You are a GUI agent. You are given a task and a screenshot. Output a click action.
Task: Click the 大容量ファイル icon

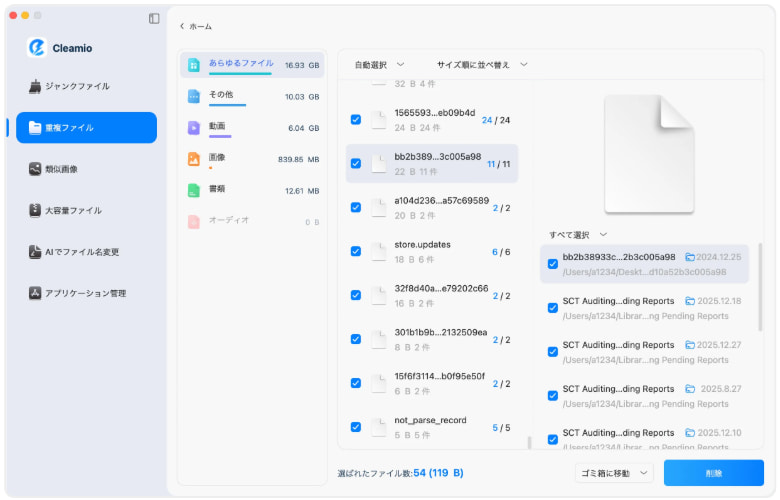pos(35,210)
